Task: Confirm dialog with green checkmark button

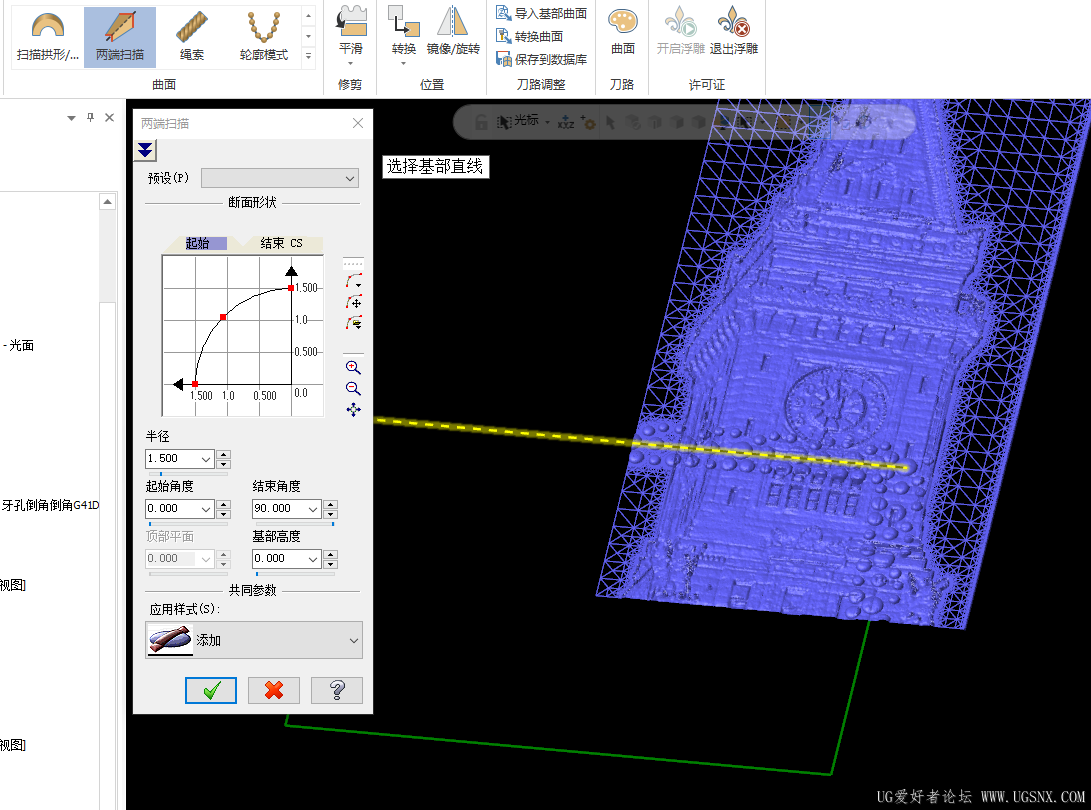Action: 211,690
